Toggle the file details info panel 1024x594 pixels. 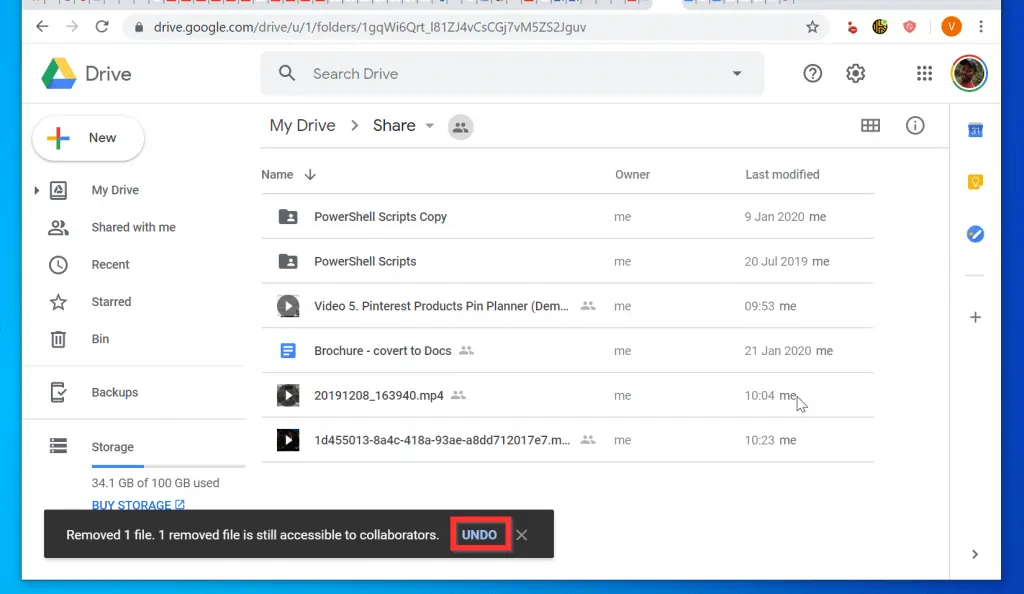click(x=915, y=125)
